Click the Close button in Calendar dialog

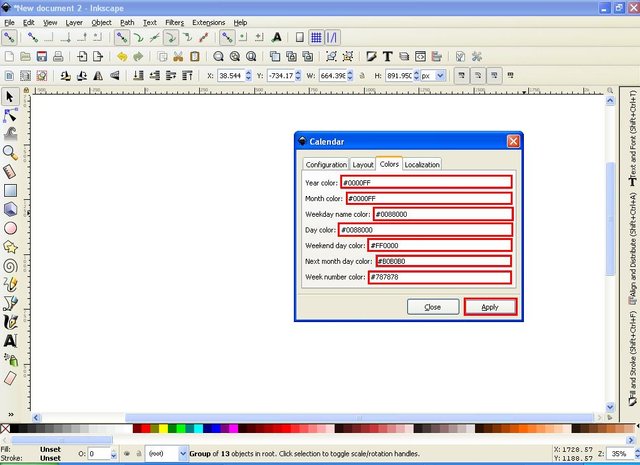433,307
